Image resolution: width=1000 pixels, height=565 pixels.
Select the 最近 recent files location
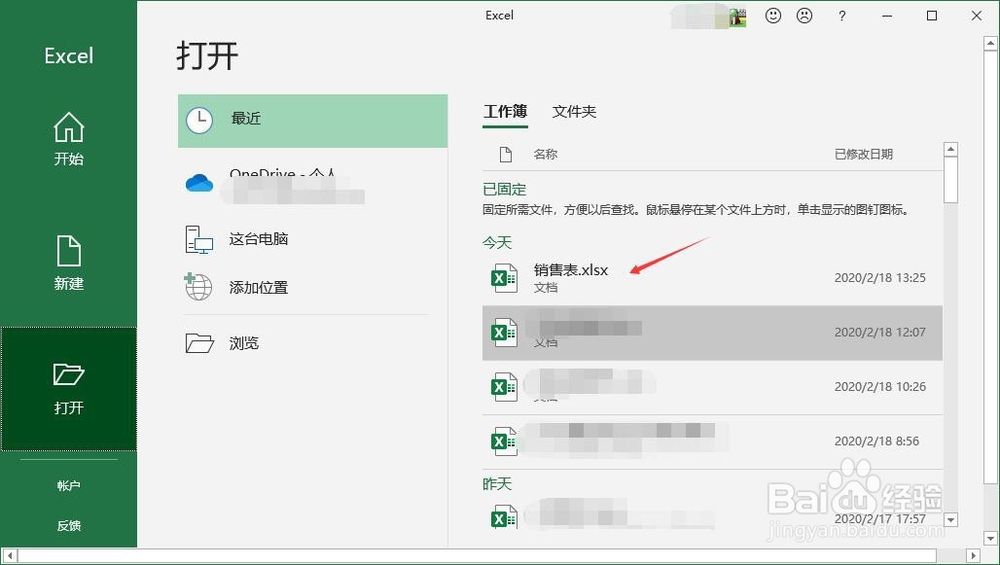(x=312, y=121)
